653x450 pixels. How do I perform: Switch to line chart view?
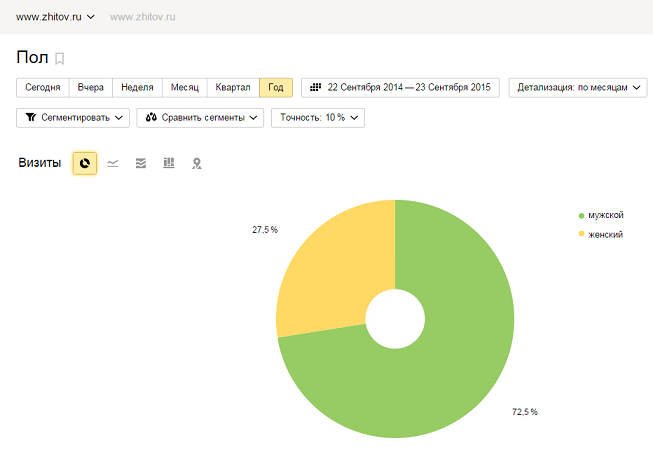tap(113, 163)
